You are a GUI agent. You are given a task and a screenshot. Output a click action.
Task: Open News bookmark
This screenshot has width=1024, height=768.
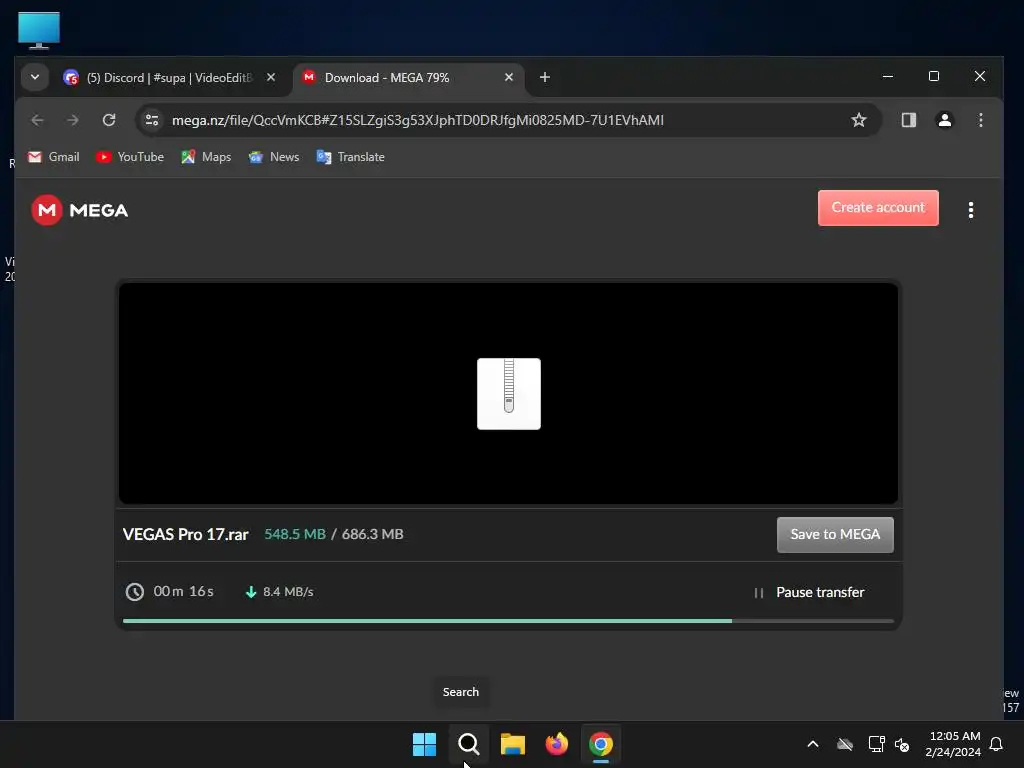[x=274, y=157]
